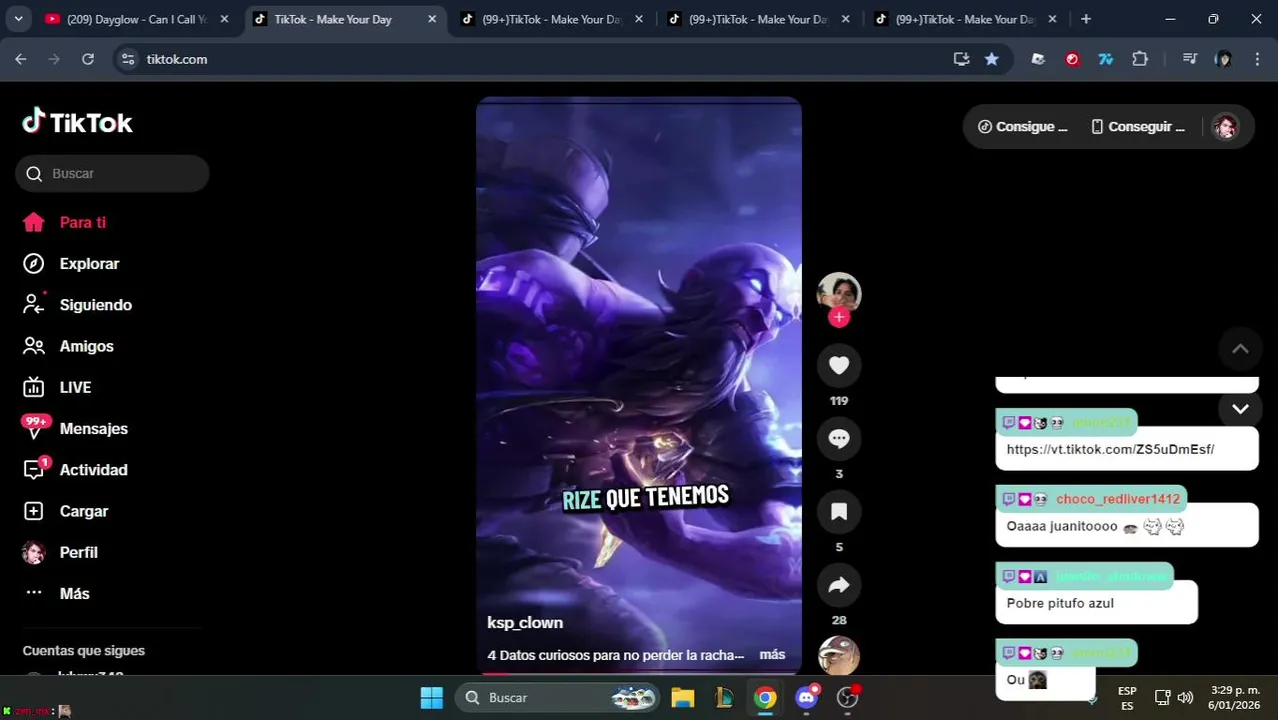
Task: Toggle the bookmark star for this page
Action: pos(991,59)
